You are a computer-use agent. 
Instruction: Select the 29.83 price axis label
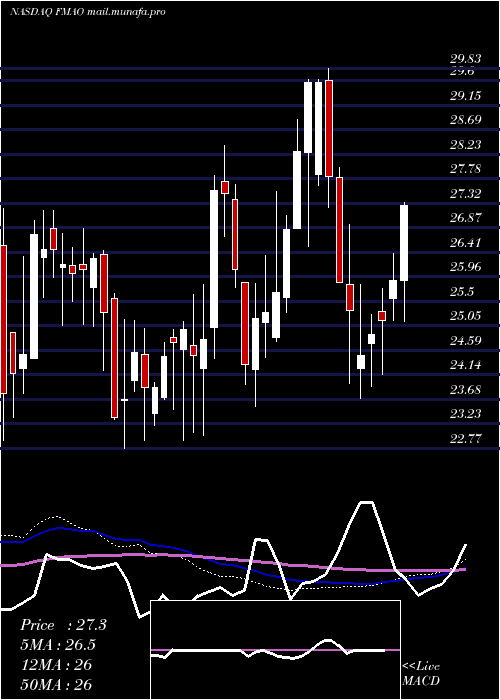(x=466, y=59)
